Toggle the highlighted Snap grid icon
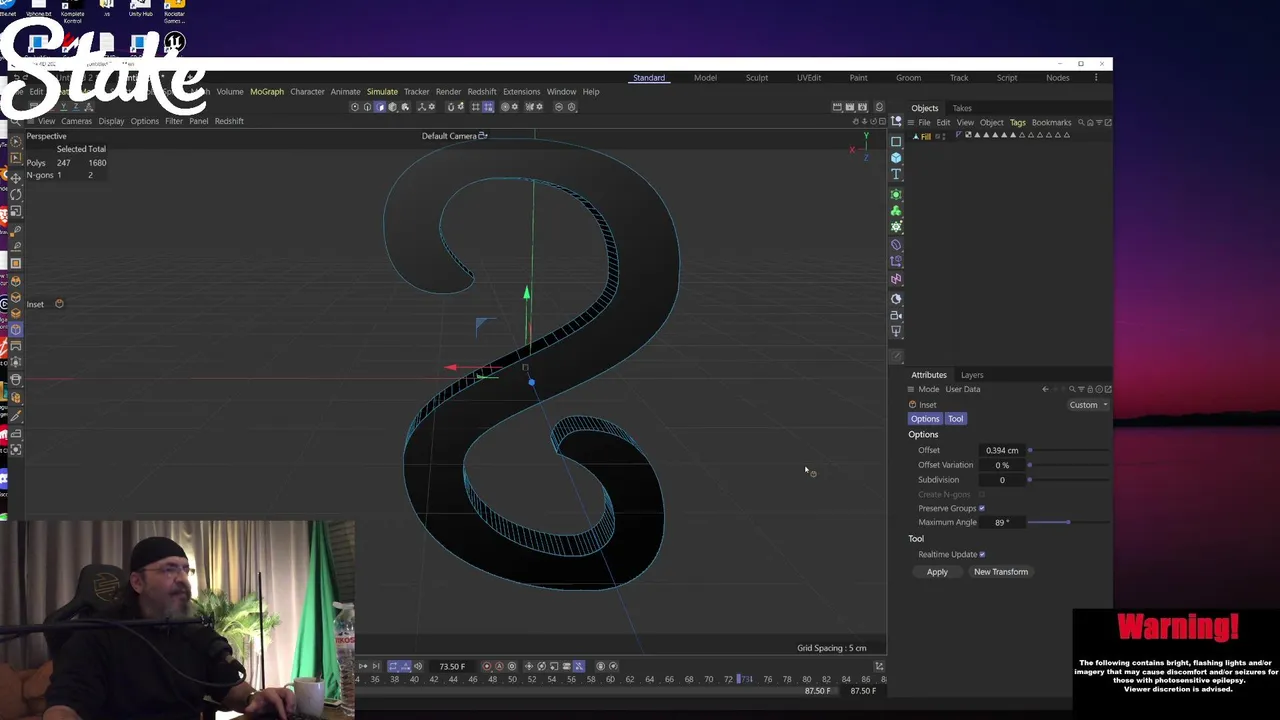Viewport: 1280px width, 720px height. tap(488, 107)
